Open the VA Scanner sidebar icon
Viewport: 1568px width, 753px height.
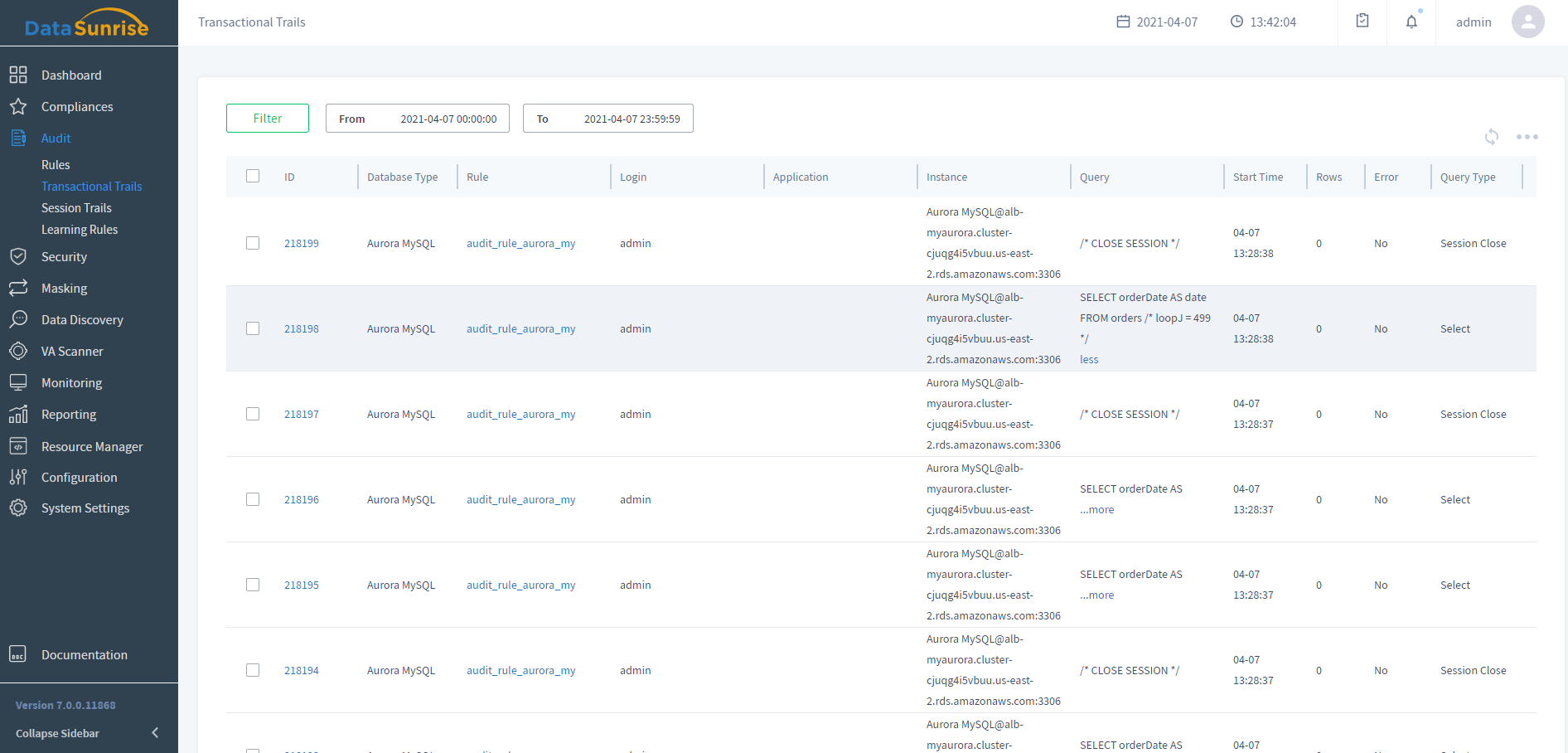(x=18, y=352)
